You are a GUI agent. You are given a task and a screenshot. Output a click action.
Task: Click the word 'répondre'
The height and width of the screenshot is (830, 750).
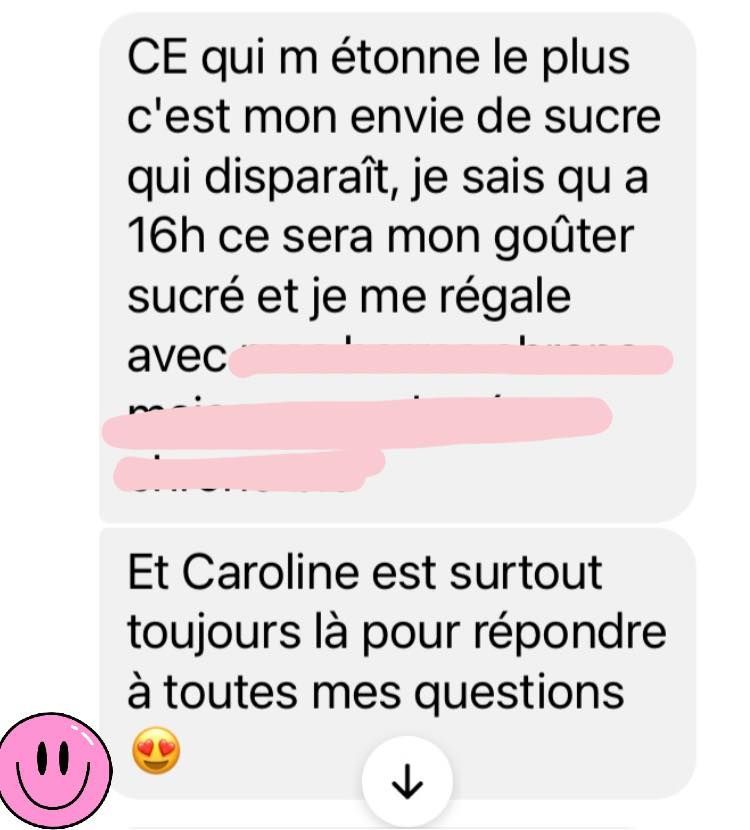pos(569,634)
